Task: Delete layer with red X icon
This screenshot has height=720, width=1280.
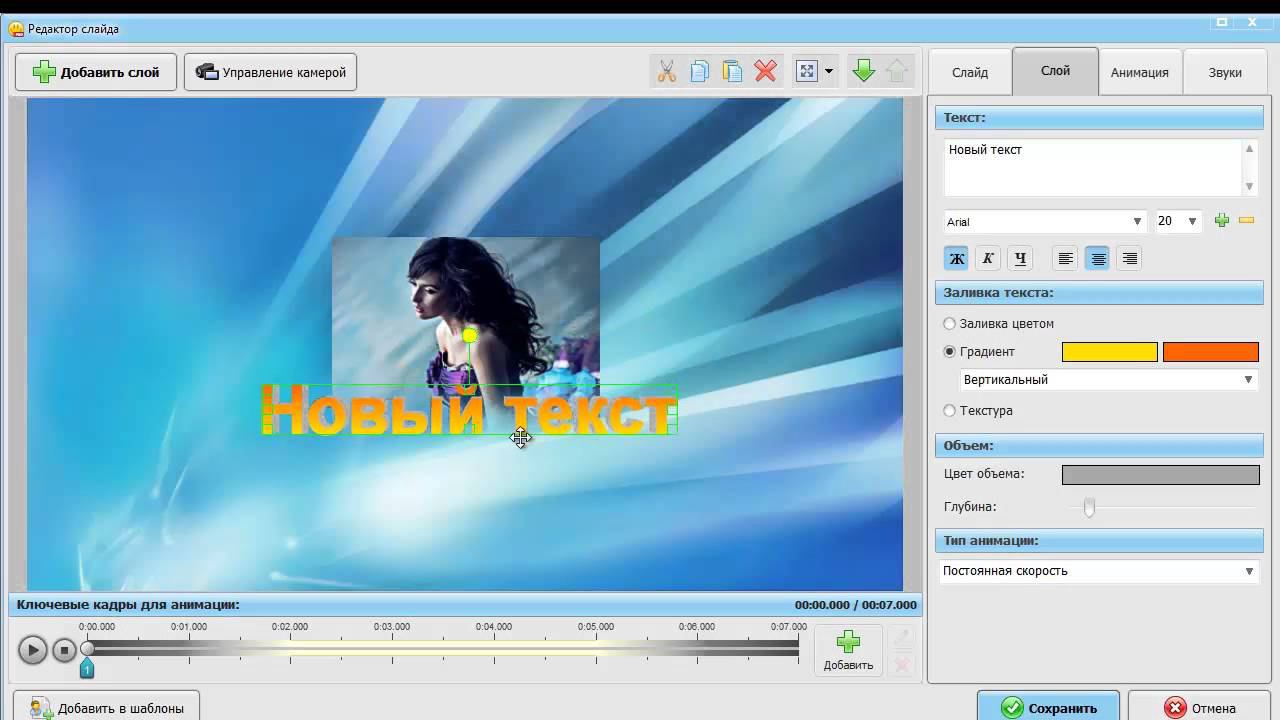Action: click(765, 71)
